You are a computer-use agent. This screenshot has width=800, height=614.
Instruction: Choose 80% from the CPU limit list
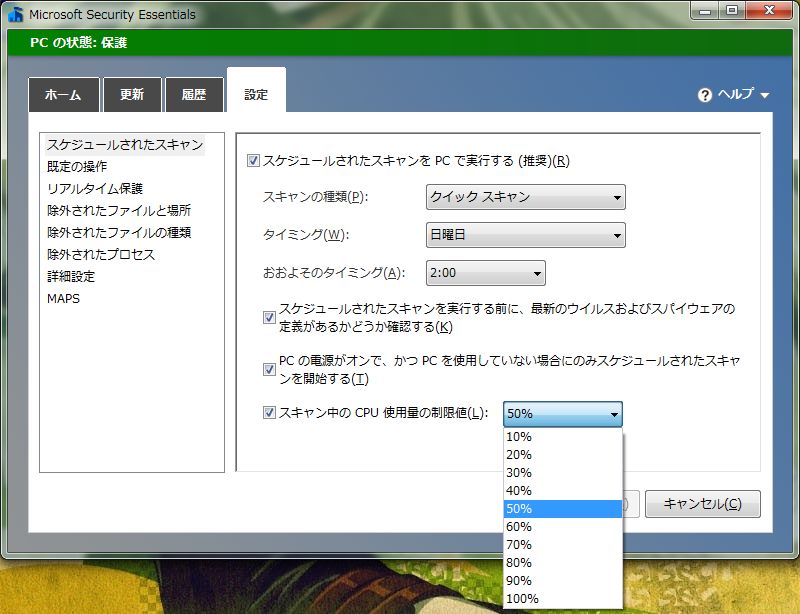tap(563, 562)
